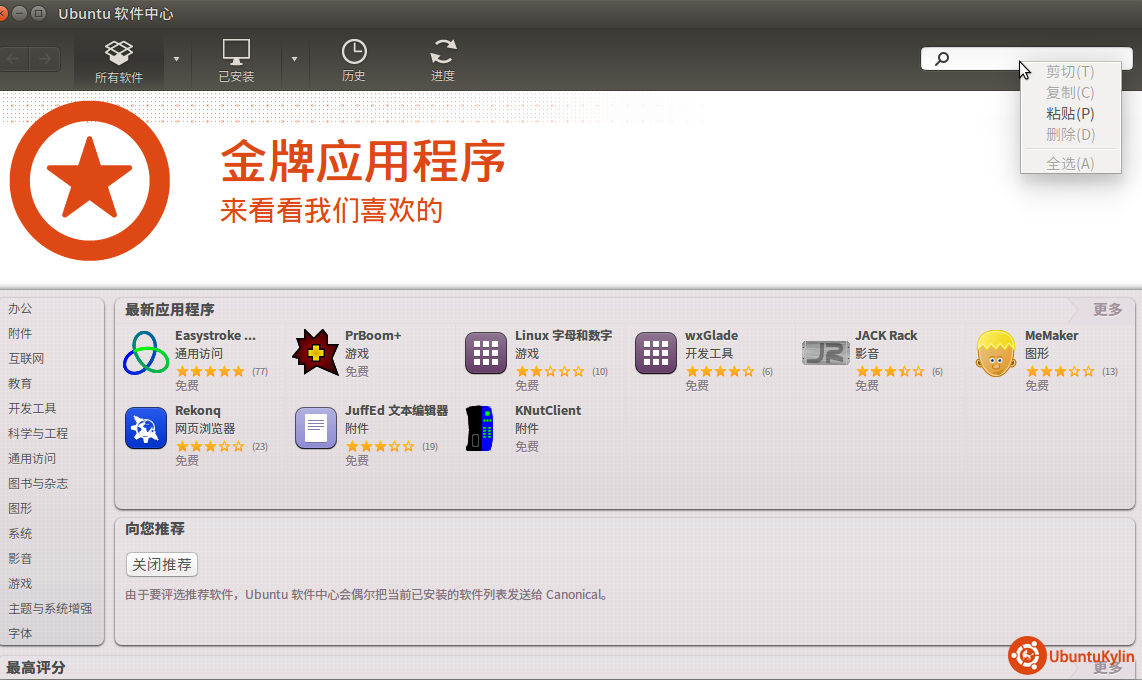Image resolution: width=1142 pixels, height=680 pixels.
Task: Open the Progress (进度) view
Action: [443, 60]
